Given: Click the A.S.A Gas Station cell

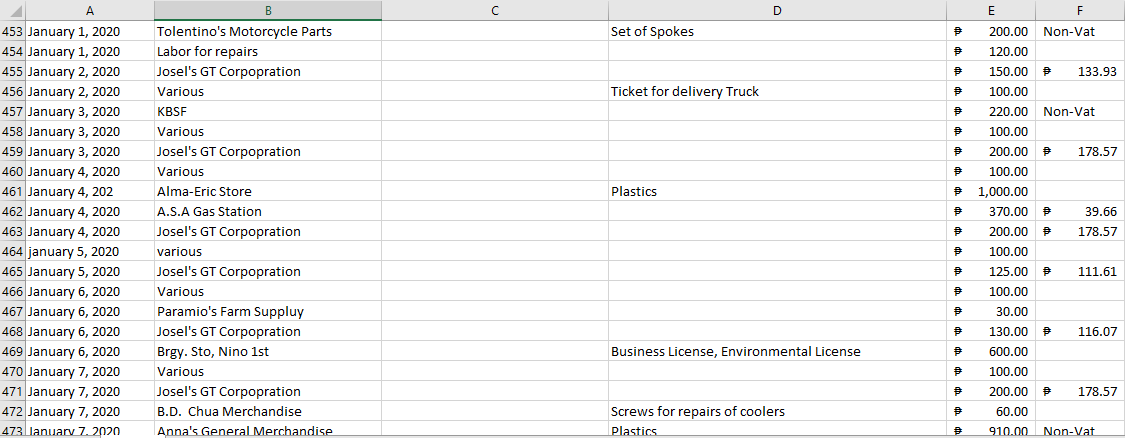Looking at the screenshot, I should tap(209, 212).
